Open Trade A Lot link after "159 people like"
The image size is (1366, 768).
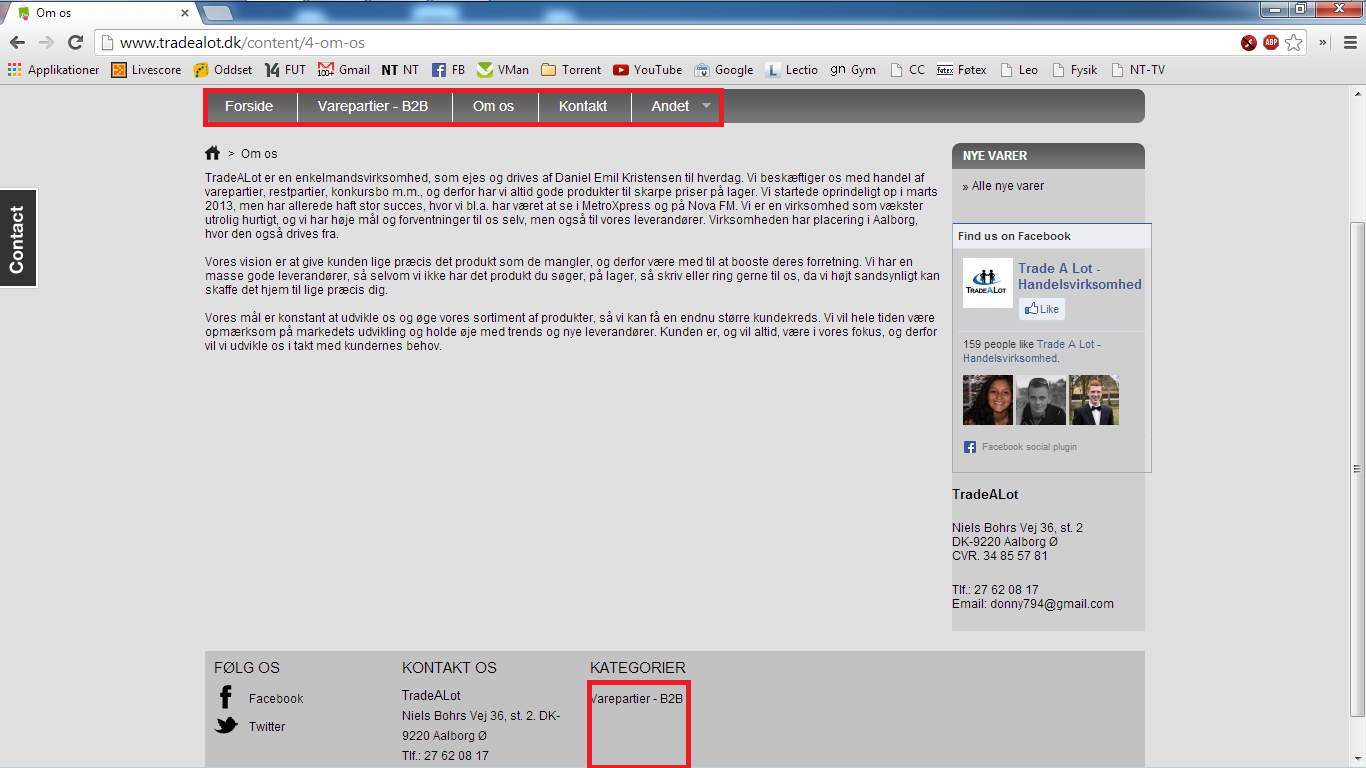(1031, 351)
